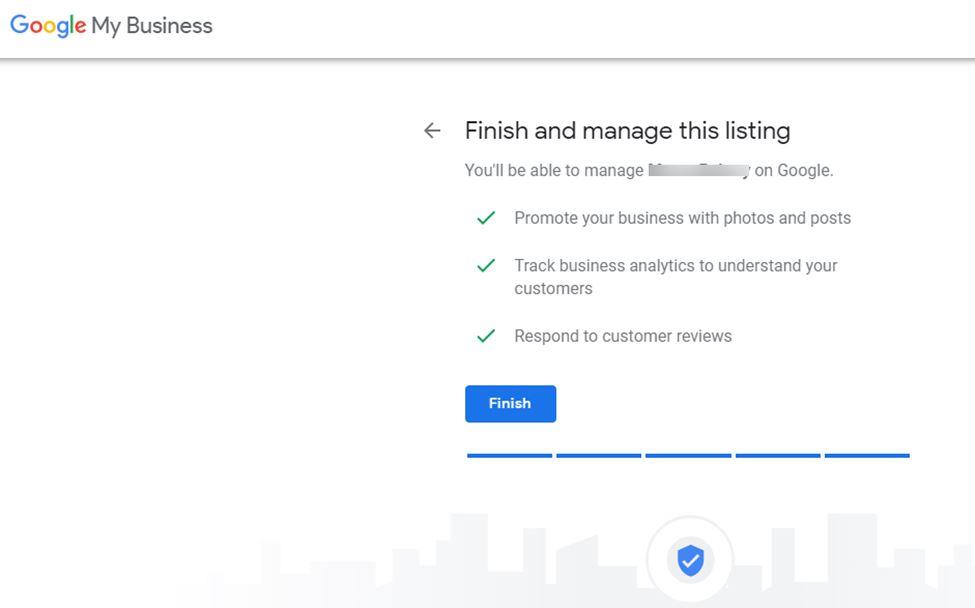Click the Promote your business with photos text

click(682, 218)
